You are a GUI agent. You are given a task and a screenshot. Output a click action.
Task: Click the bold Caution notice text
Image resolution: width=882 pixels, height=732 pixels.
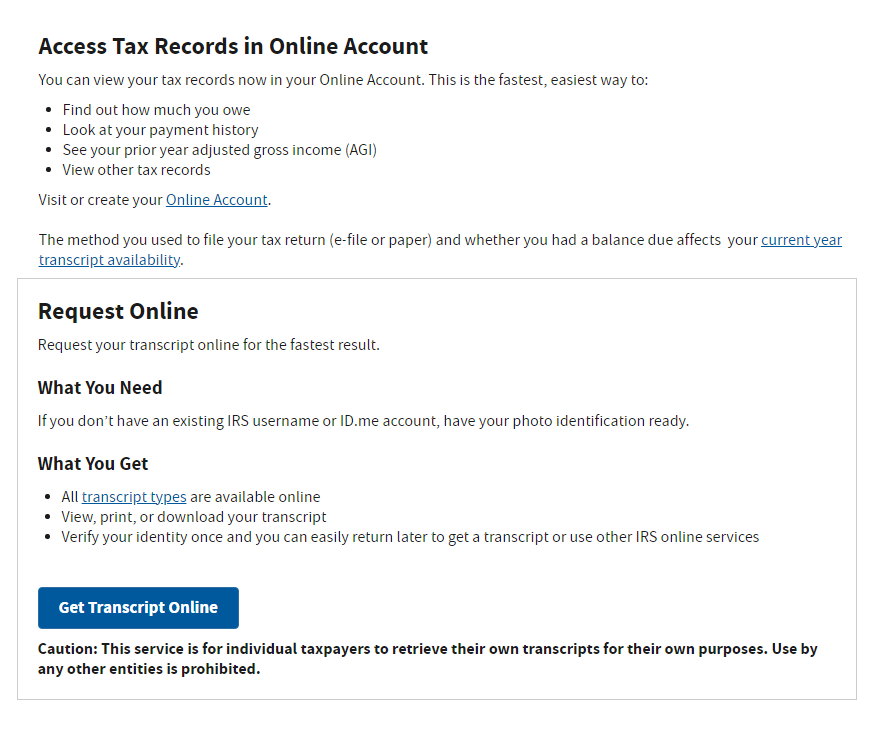(427, 659)
